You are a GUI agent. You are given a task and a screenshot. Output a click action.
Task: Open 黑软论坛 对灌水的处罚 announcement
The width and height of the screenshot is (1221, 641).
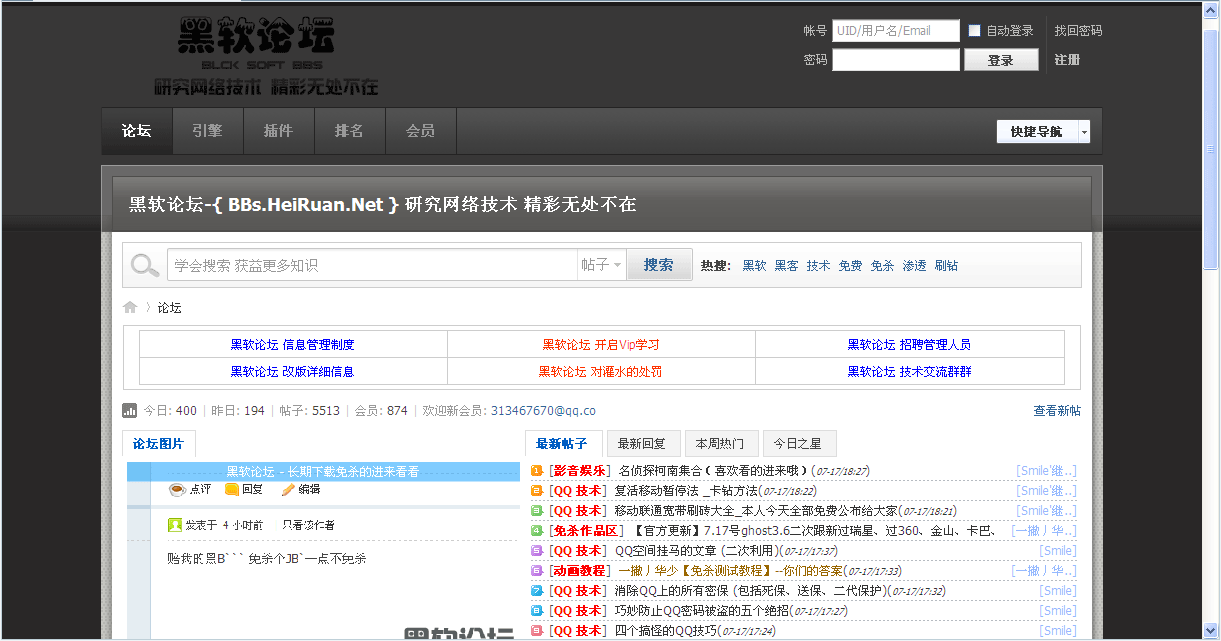tap(601, 372)
